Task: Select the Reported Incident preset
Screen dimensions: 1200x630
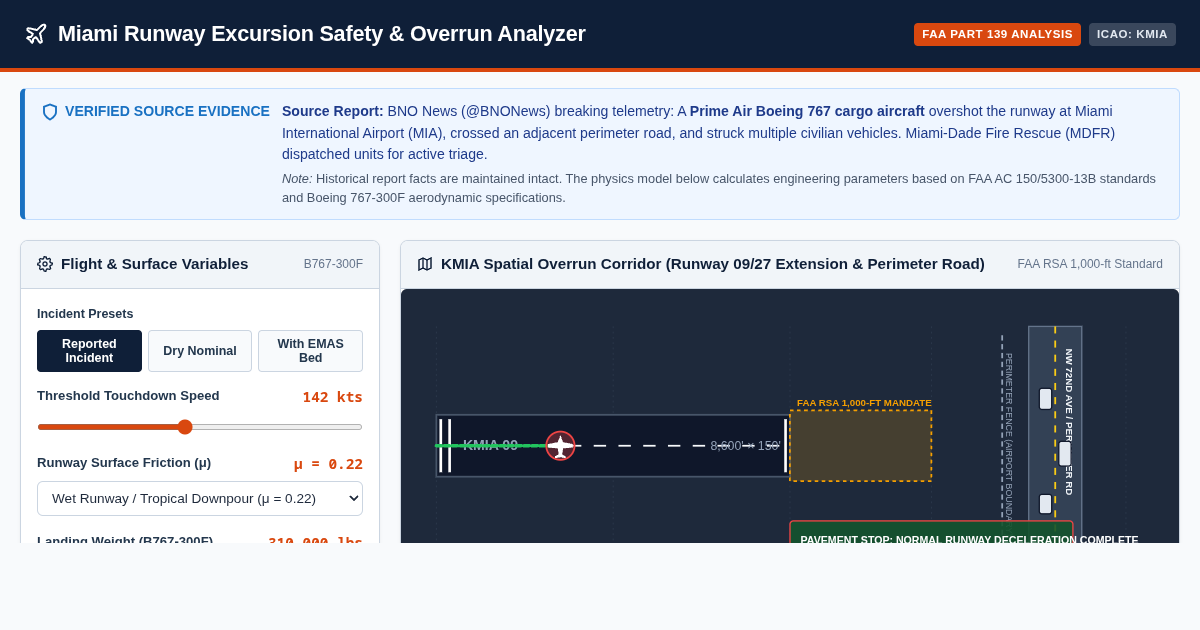Action: point(89,351)
